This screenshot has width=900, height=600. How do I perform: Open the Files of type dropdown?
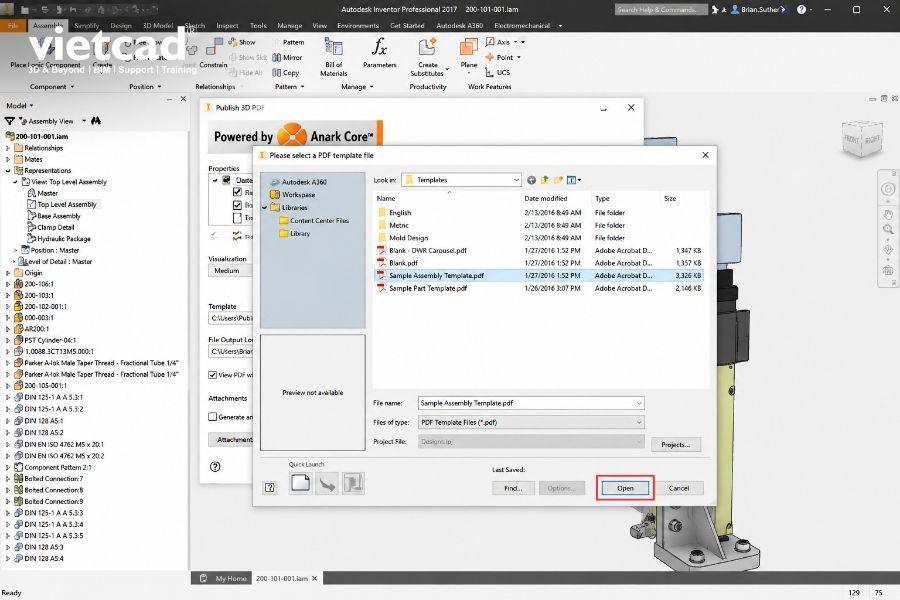click(x=638, y=423)
